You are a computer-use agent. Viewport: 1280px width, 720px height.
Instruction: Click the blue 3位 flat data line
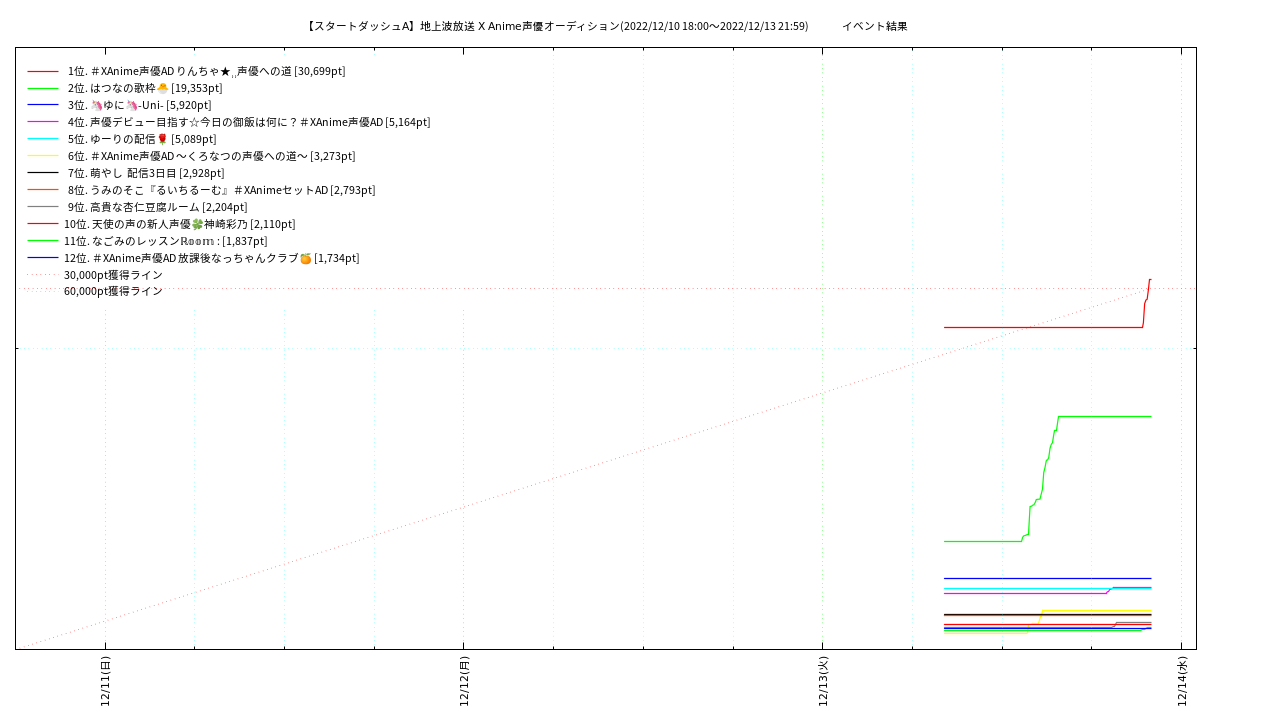point(1048,578)
